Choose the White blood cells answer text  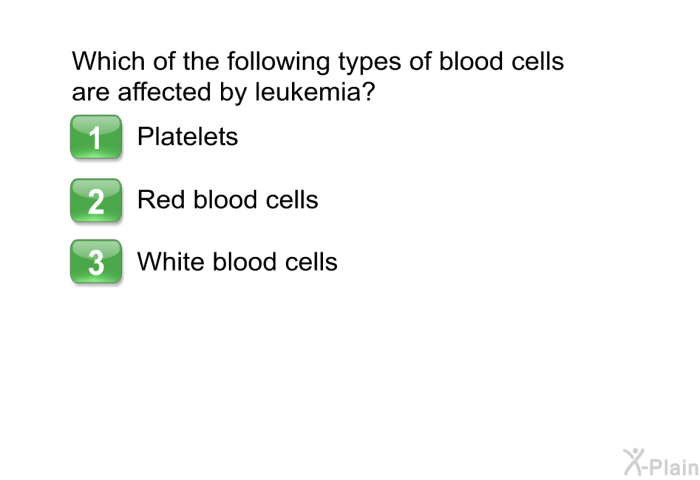[x=237, y=262]
